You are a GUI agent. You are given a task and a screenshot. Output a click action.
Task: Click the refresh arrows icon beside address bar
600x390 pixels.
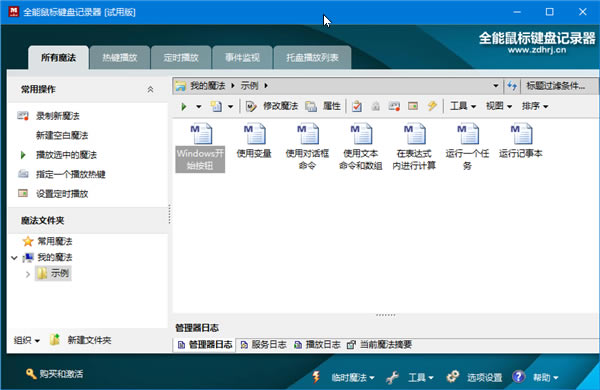pyautogui.click(x=512, y=86)
